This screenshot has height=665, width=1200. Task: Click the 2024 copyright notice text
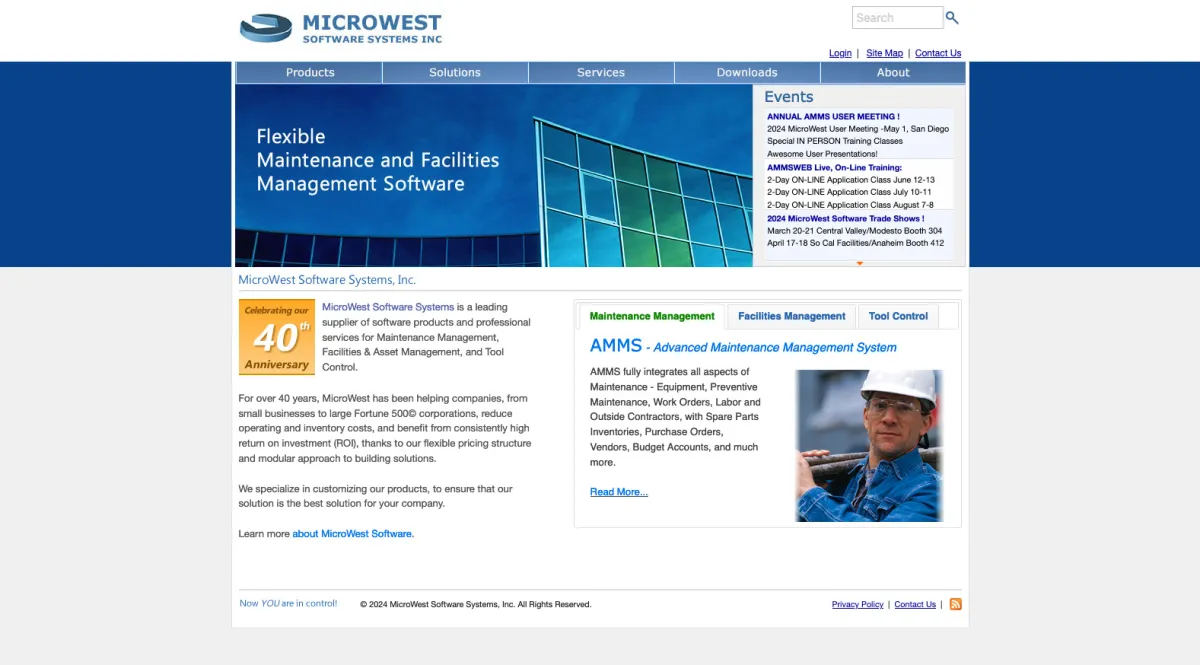(476, 604)
